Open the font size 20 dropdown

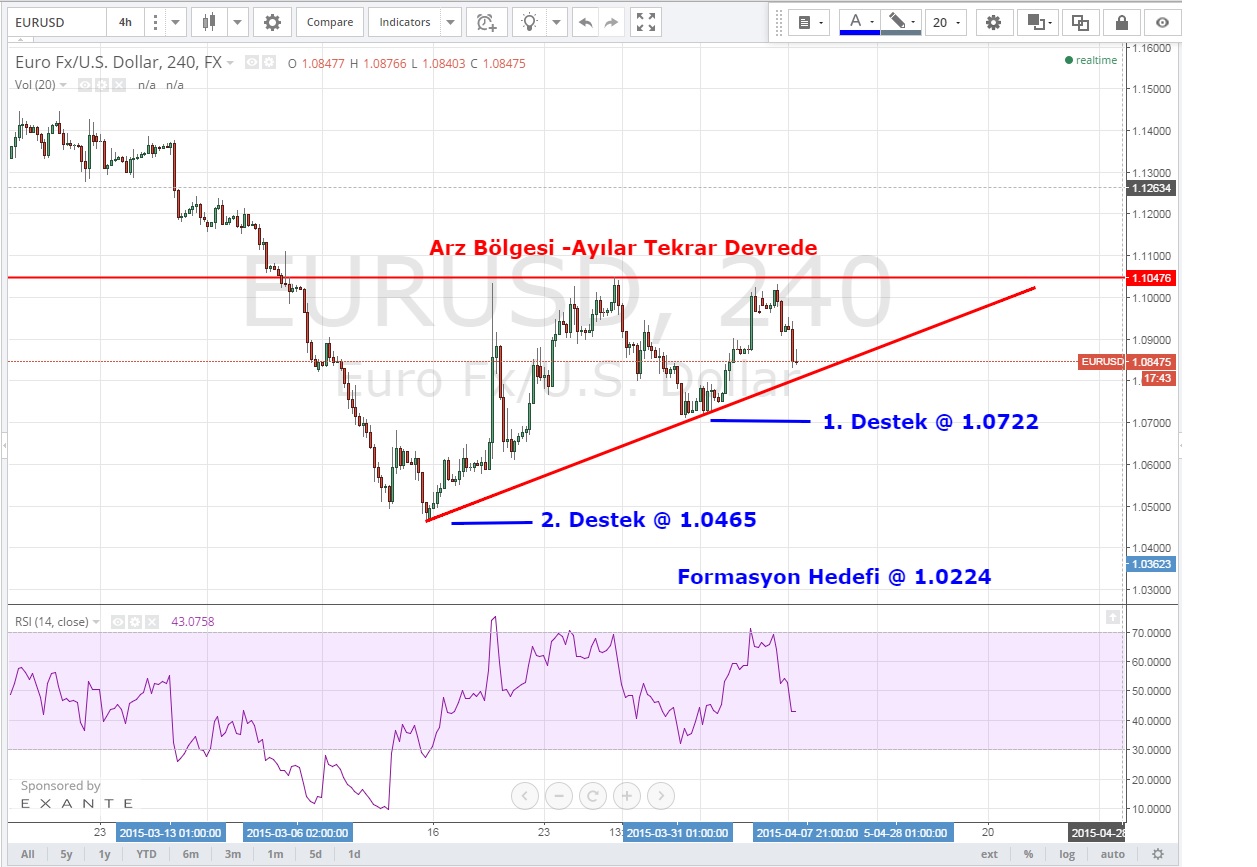coord(945,22)
